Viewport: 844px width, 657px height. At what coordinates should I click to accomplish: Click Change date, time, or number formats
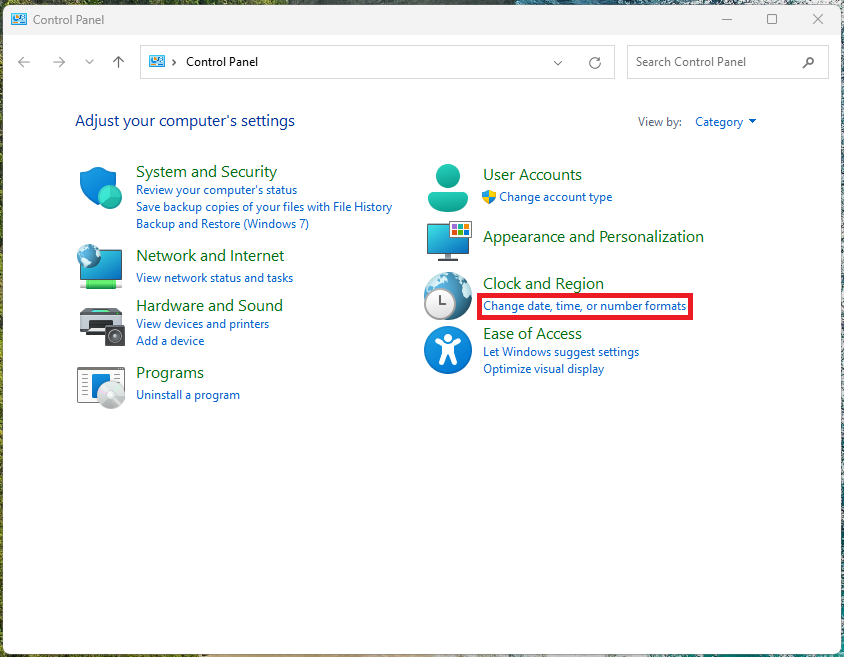click(x=585, y=306)
